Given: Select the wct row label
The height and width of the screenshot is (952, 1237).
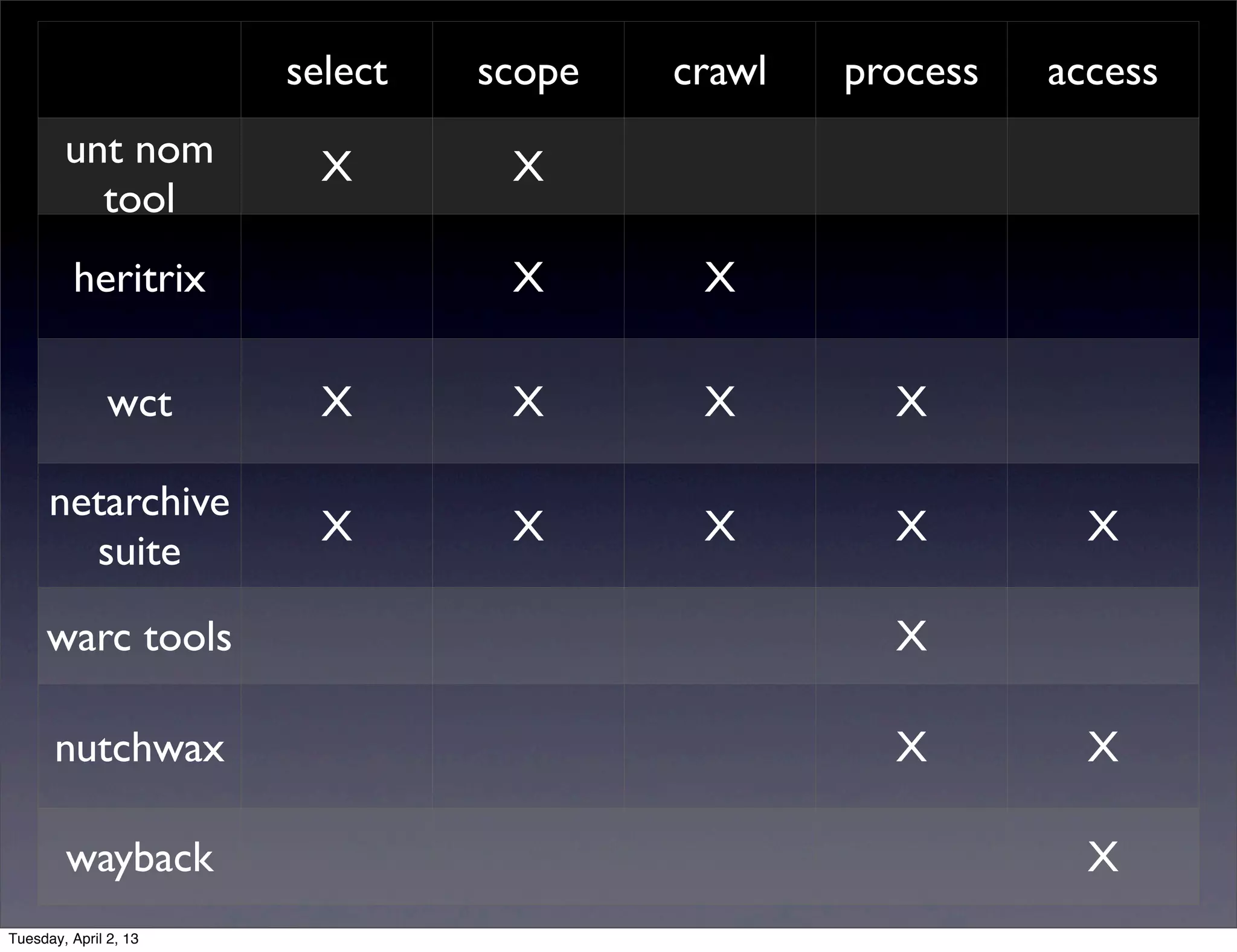Looking at the screenshot, I should 140,404.
